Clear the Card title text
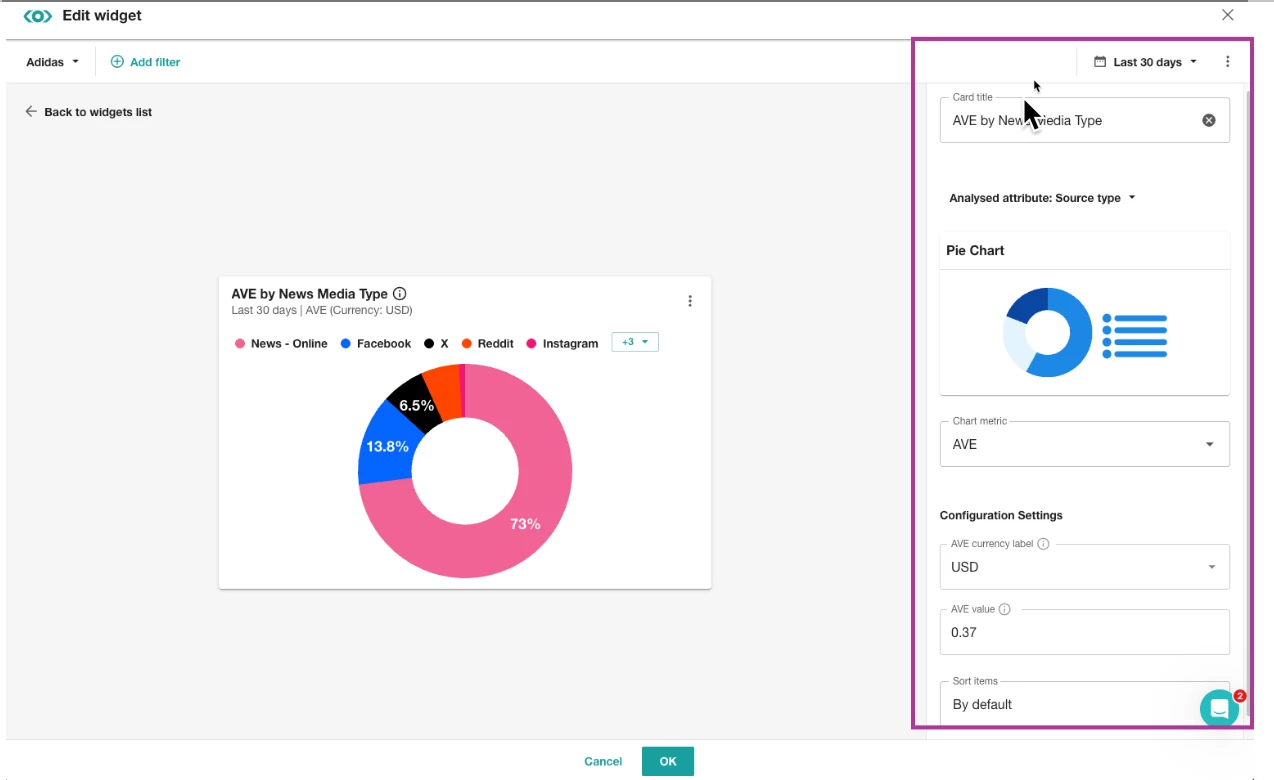This screenshot has width=1274, height=780. coord(1209,120)
